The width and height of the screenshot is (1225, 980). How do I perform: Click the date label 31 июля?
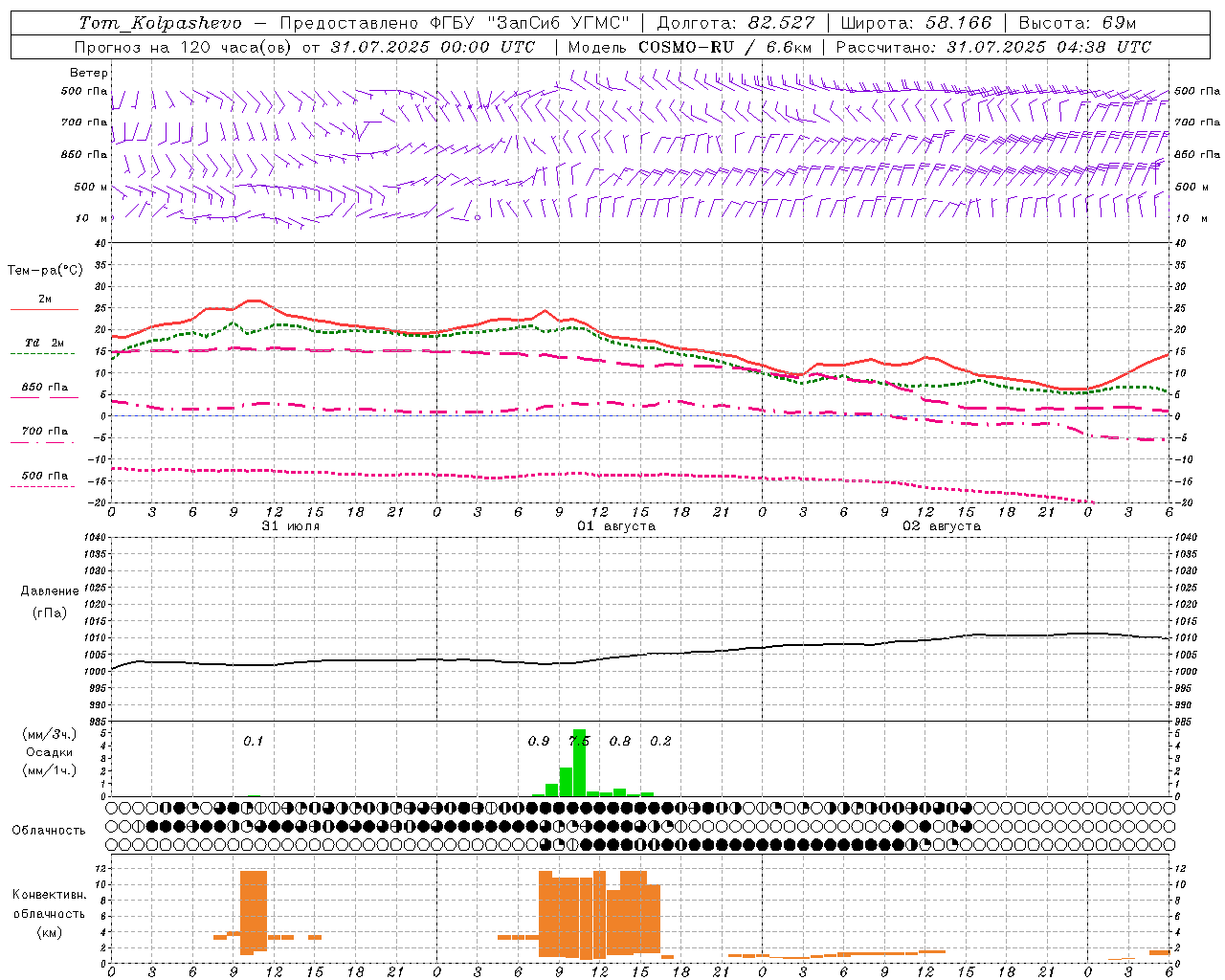pos(291,526)
